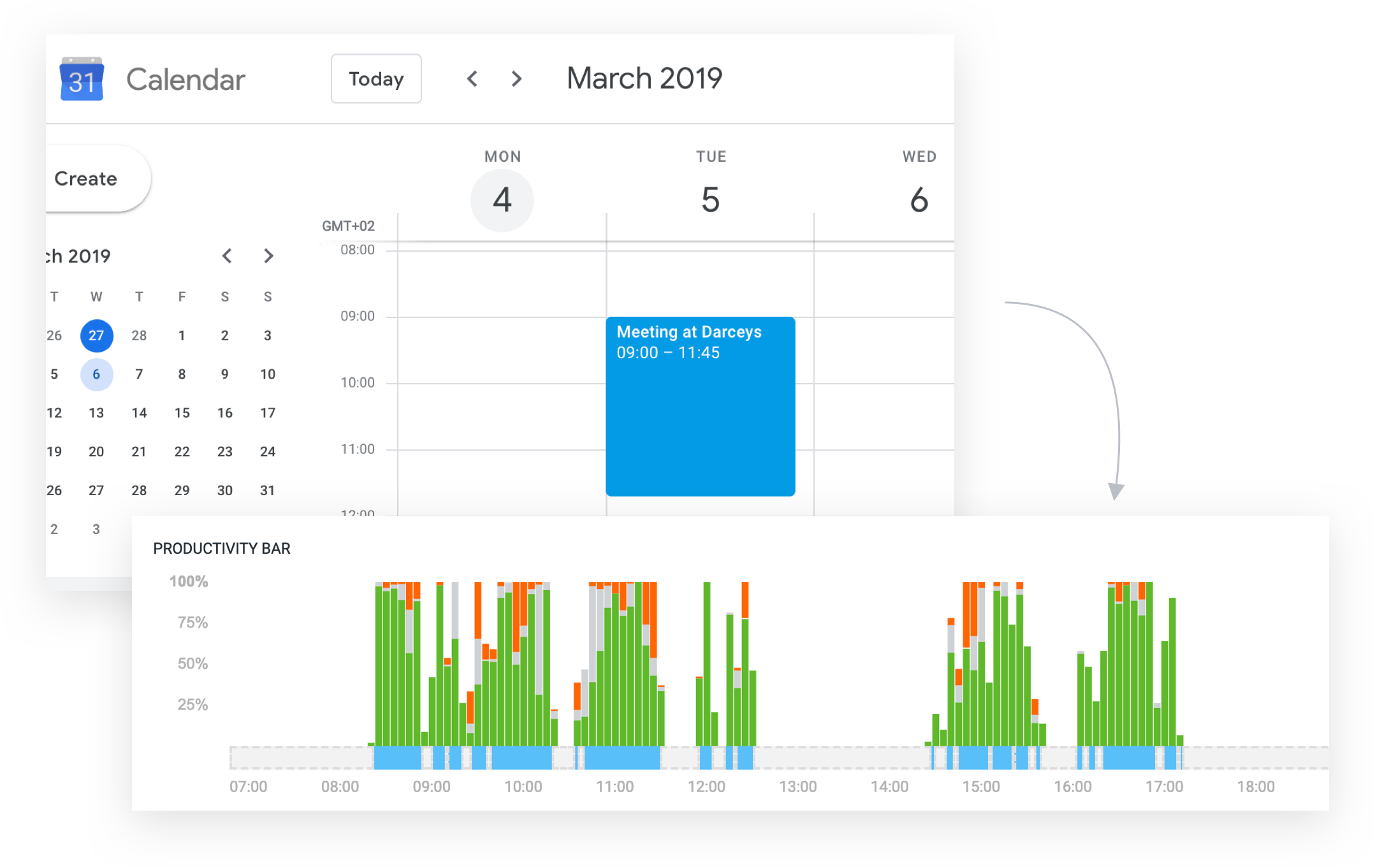Click blue activity block near 10:00
Viewport: 1375px width, 868px height.
(521, 758)
